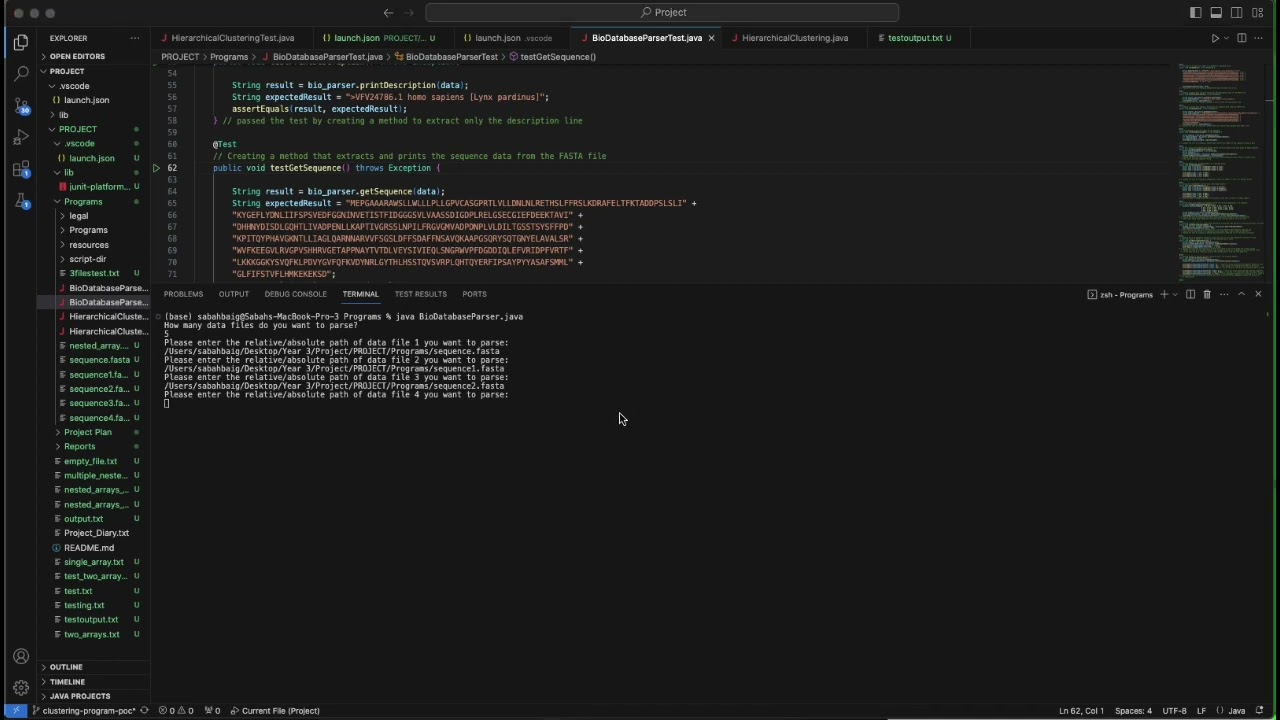This screenshot has width=1280, height=720.
Task: Open the Explorer view in activity bar
Action: [x=21, y=42]
